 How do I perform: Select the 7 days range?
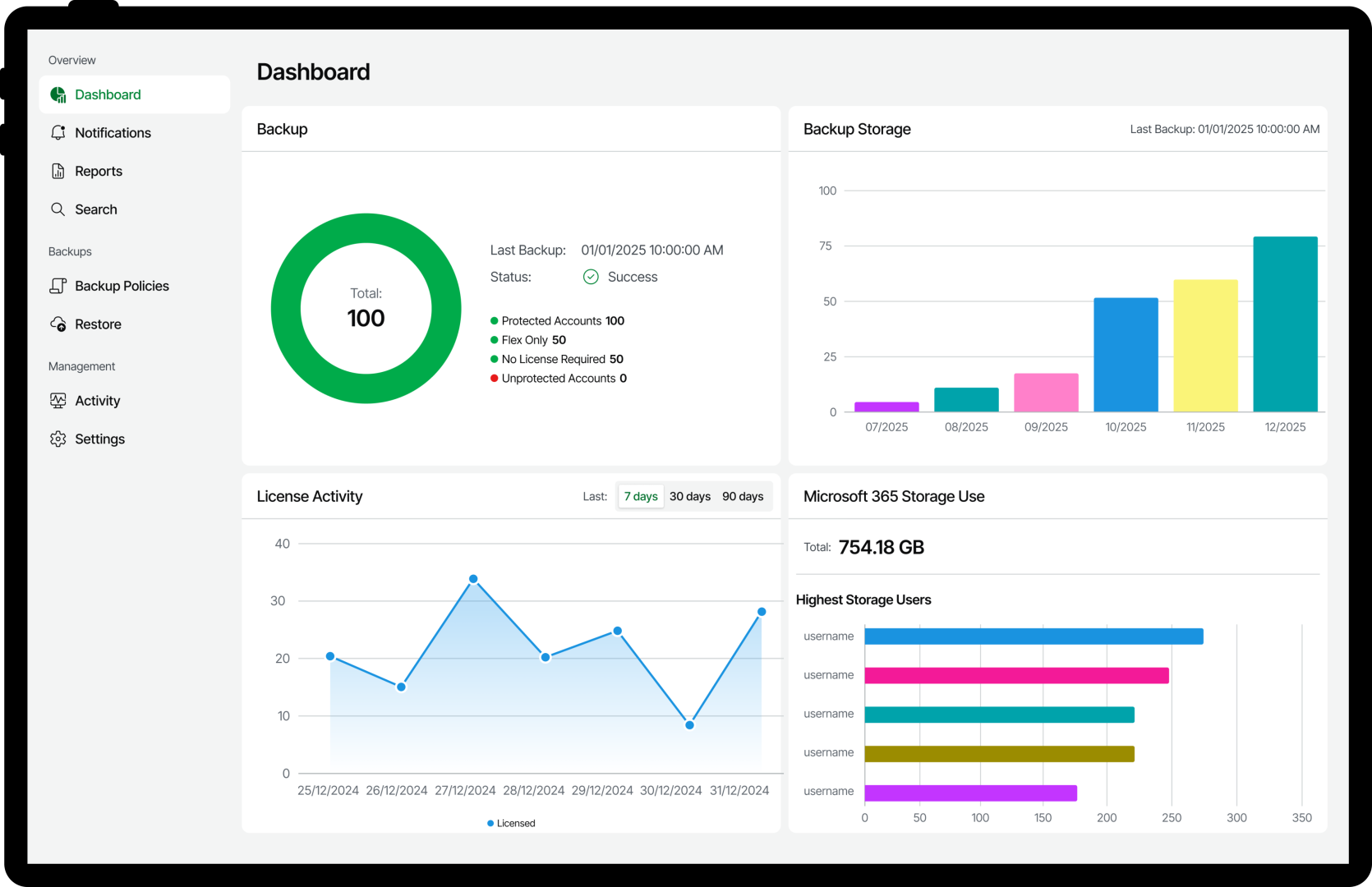click(x=641, y=497)
